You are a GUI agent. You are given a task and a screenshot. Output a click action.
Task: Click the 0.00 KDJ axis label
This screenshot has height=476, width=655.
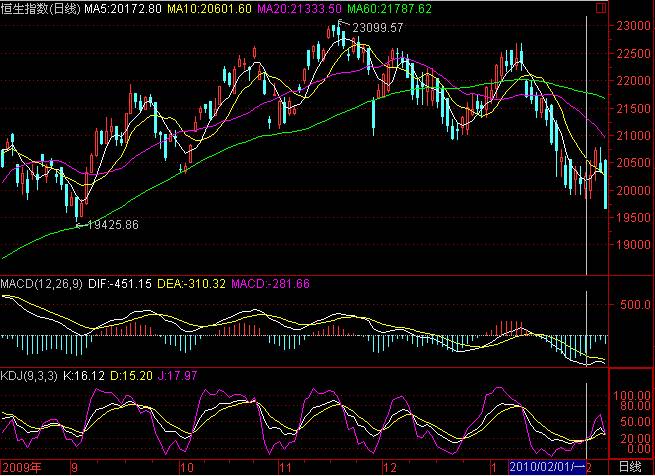(x=638, y=448)
